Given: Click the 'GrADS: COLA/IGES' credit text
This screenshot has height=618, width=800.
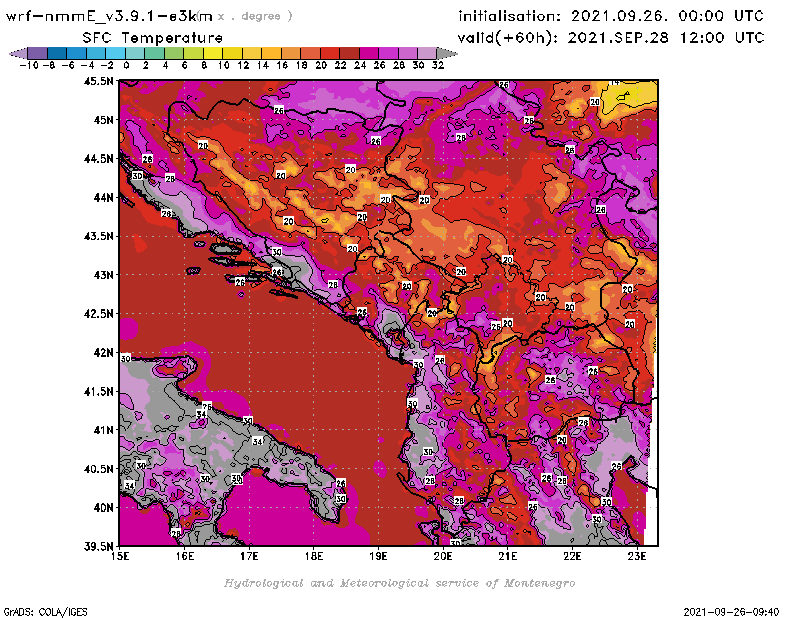Looking at the screenshot, I should tap(45, 612).
